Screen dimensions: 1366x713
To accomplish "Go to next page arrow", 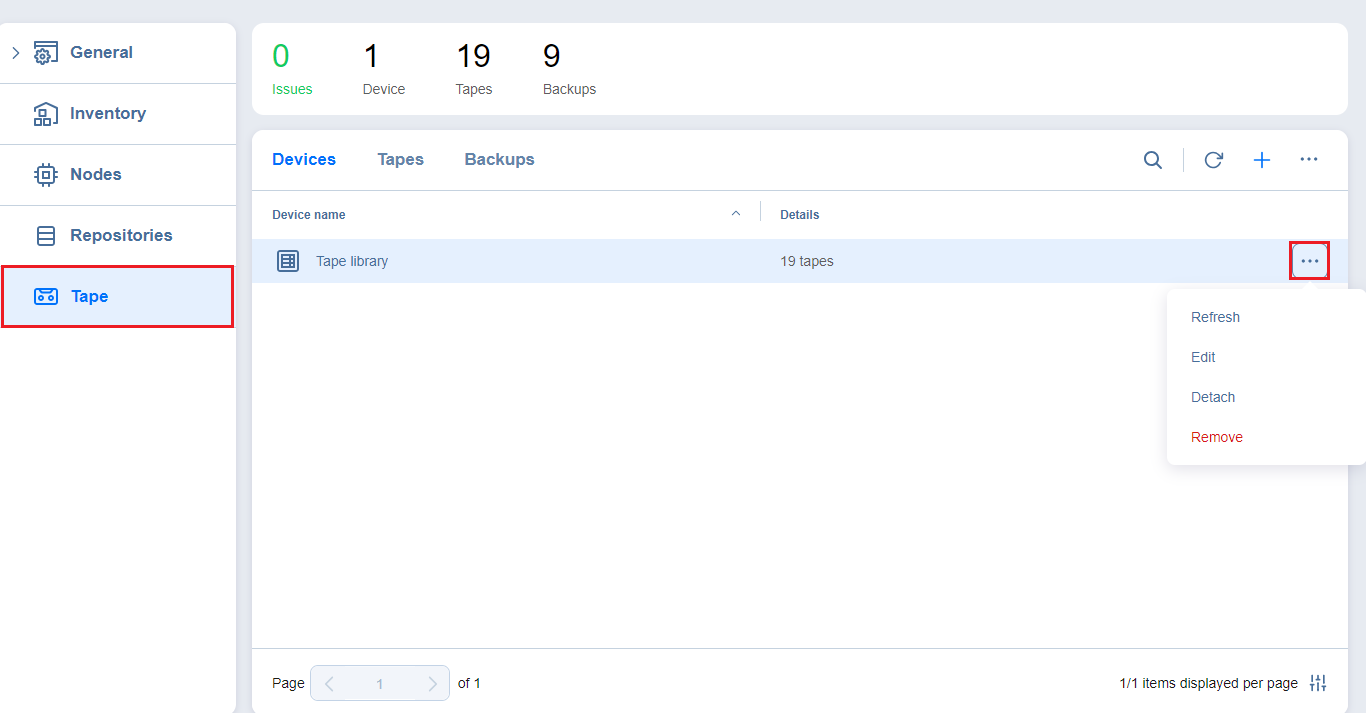I will (432, 684).
